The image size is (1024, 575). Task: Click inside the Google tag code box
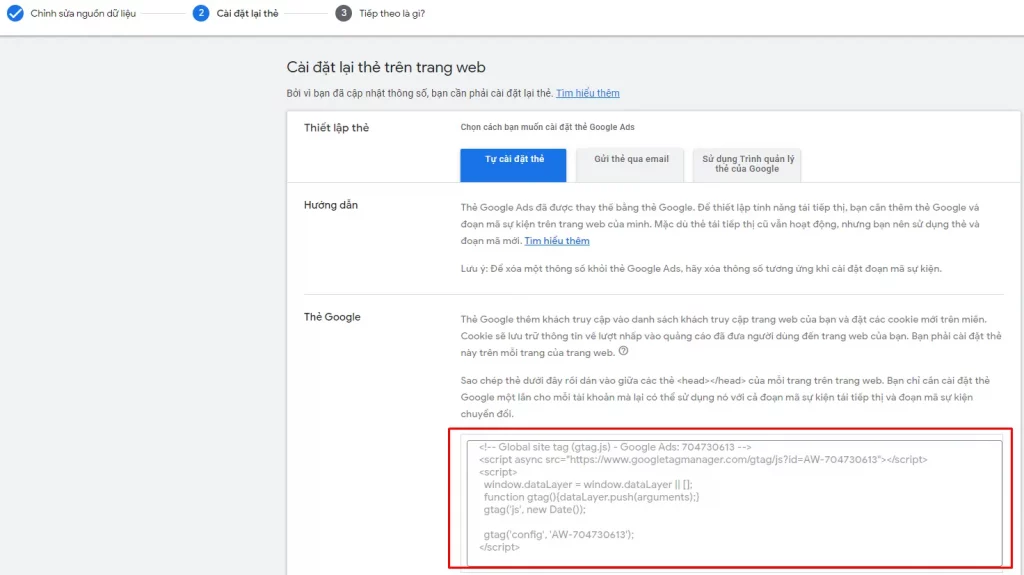[x=734, y=502]
